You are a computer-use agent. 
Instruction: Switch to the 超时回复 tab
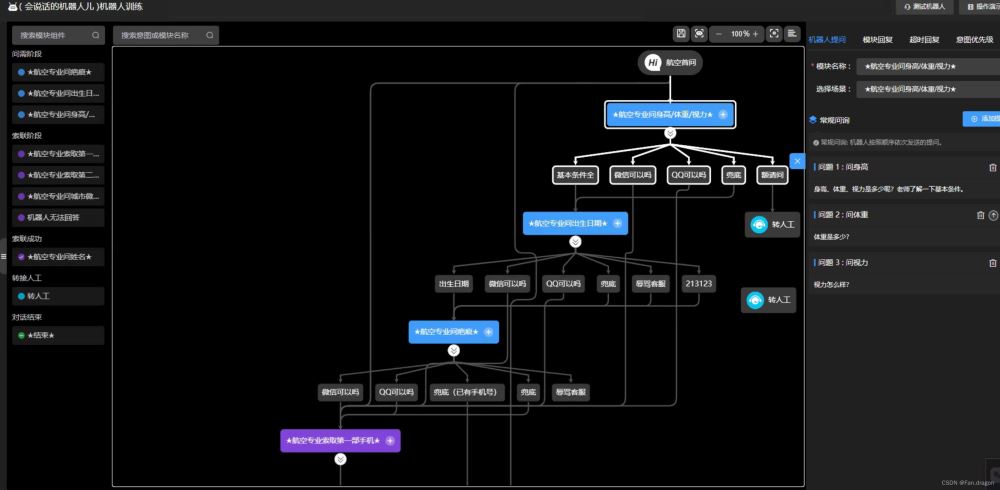tap(925, 40)
